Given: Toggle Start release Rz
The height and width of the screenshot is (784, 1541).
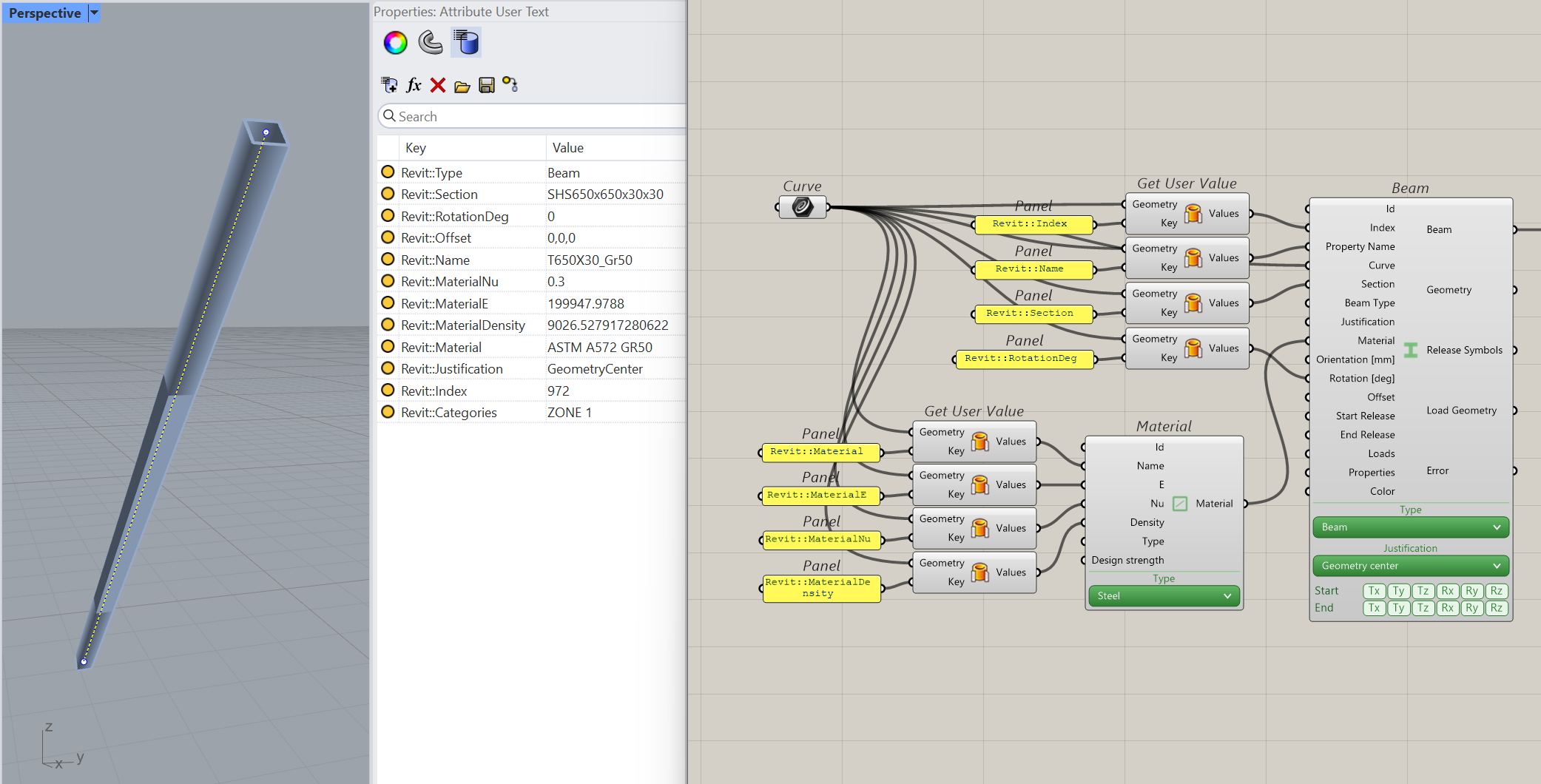Looking at the screenshot, I should (x=1496, y=591).
